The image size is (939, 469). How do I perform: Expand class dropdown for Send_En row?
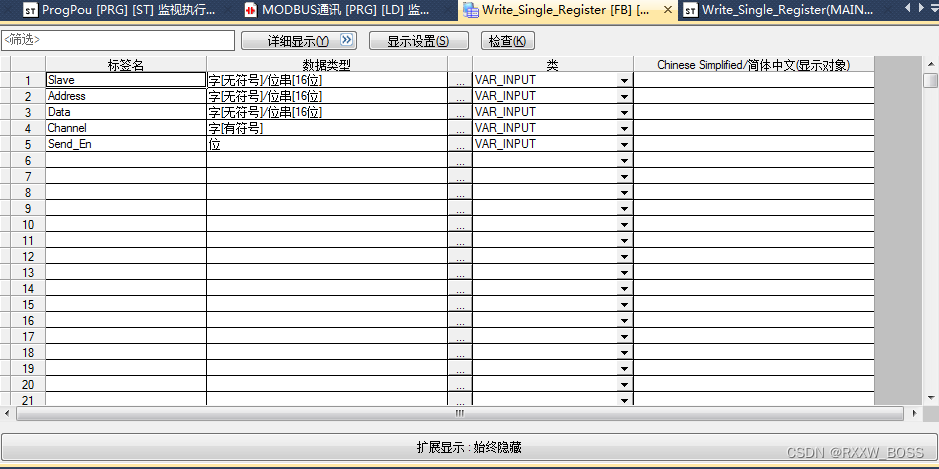click(x=625, y=144)
